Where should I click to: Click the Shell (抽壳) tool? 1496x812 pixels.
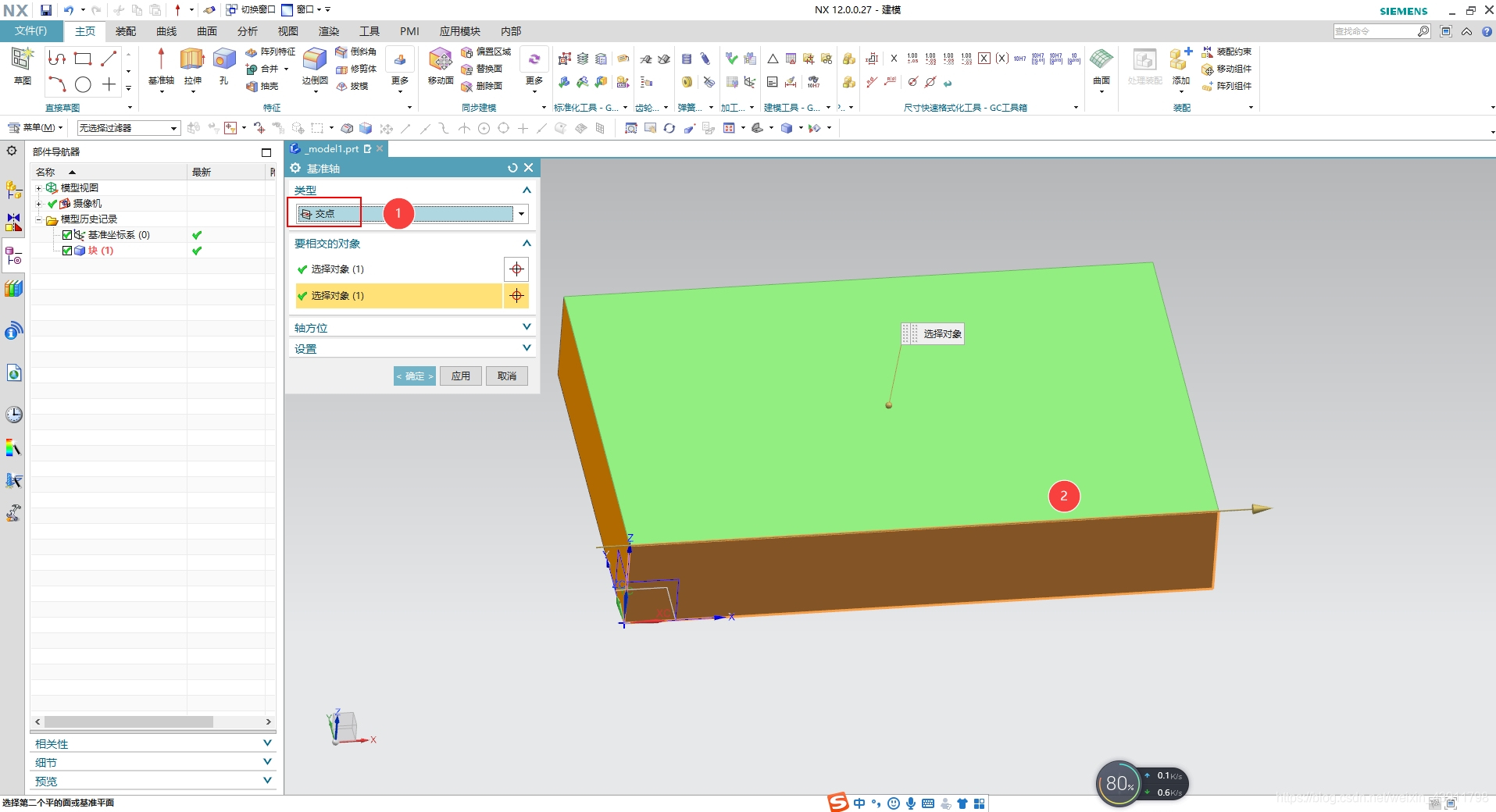click(x=262, y=86)
